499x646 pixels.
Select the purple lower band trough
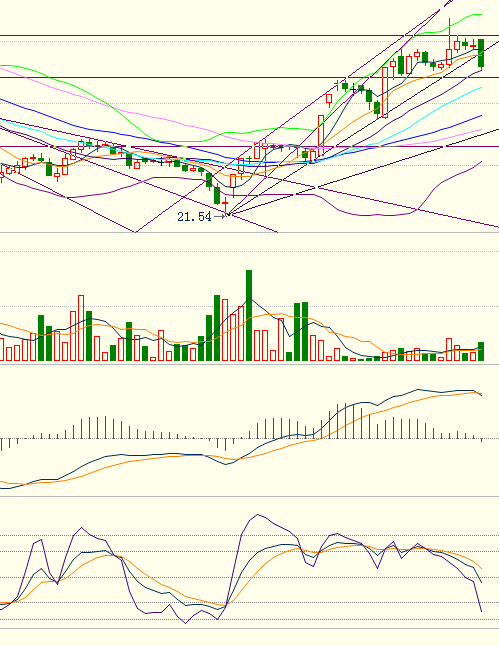[x=377, y=215]
